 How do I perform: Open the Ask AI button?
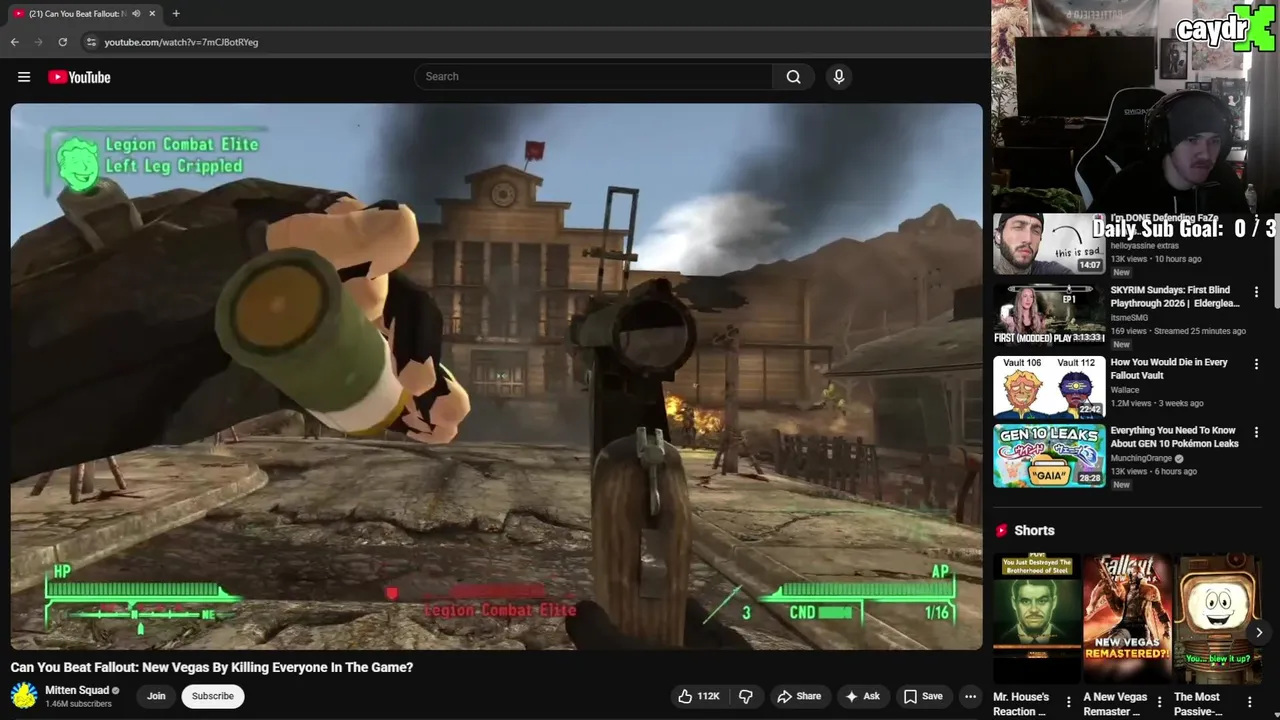(x=862, y=696)
